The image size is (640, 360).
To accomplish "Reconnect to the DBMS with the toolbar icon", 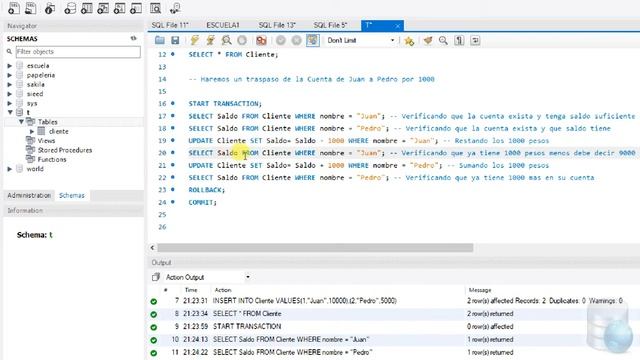I will tap(175, 8).
